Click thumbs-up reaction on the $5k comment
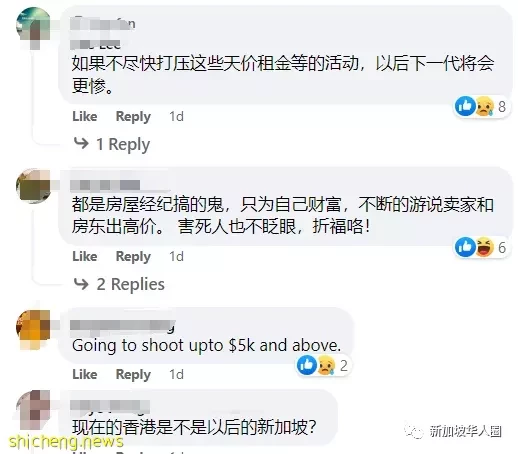Image resolution: width=518 pixels, height=454 pixels. click(x=307, y=365)
